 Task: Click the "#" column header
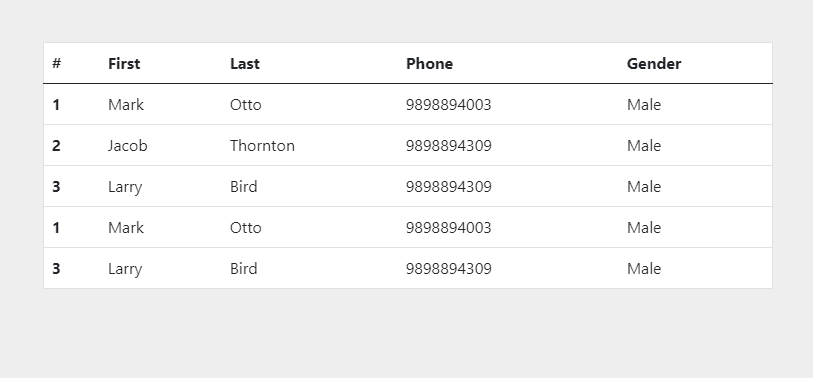(x=57, y=63)
